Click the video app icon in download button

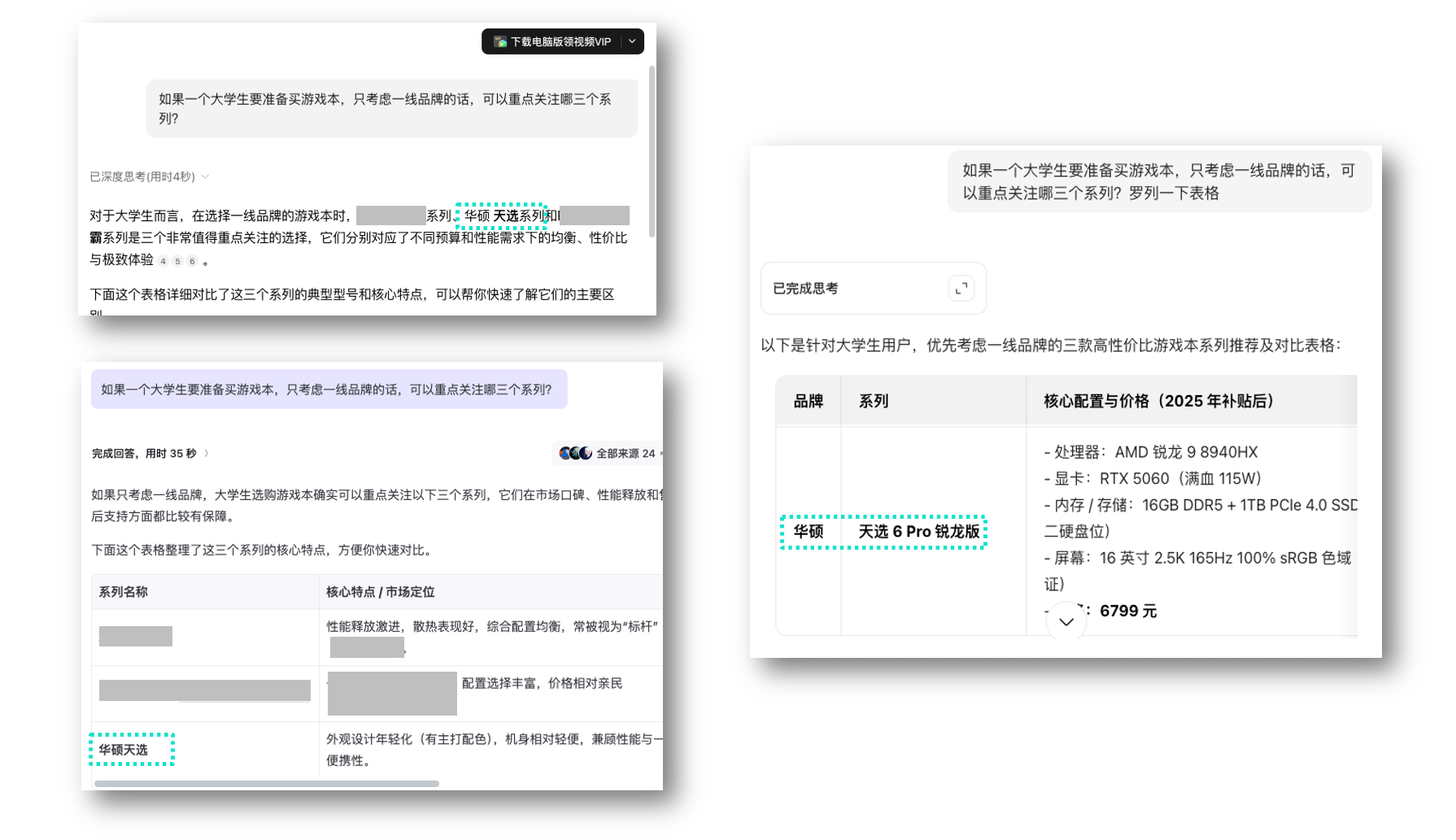pyautogui.click(x=500, y=41)
